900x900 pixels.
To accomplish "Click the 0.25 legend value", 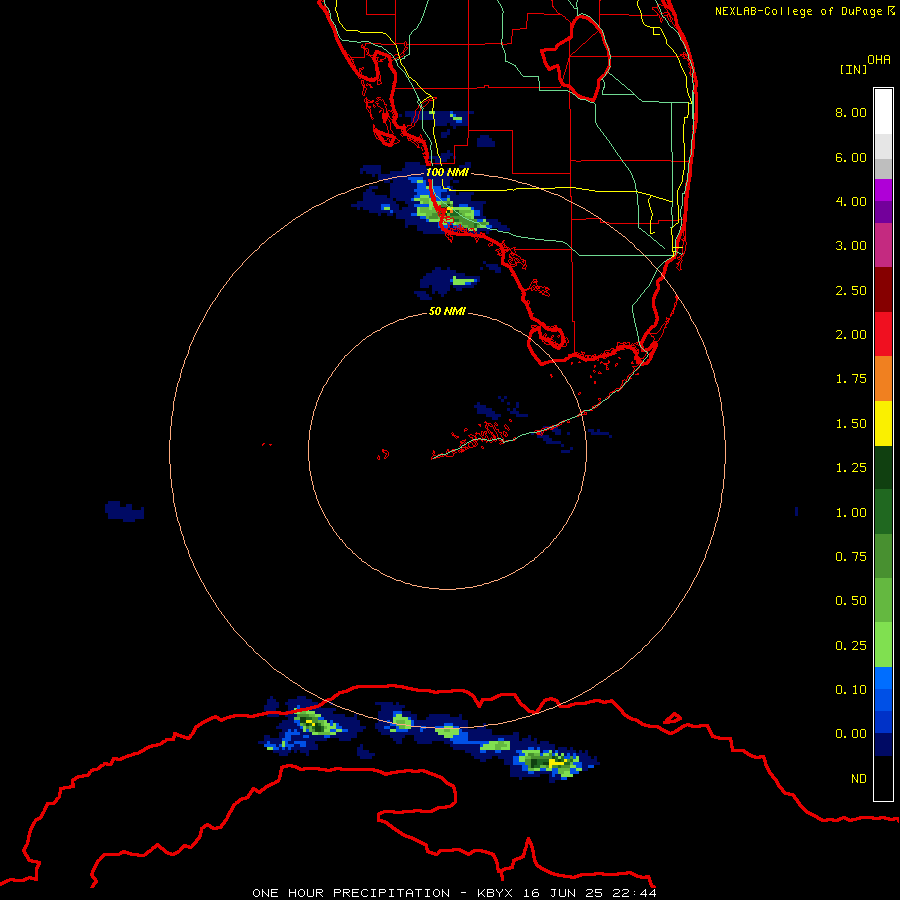I will point(851,646).
